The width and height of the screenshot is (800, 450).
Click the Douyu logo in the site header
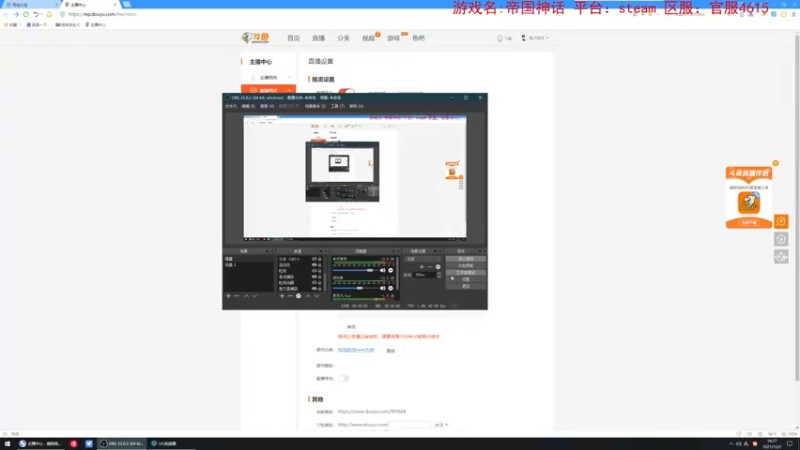pyautogui.click(x=255, y=38)
